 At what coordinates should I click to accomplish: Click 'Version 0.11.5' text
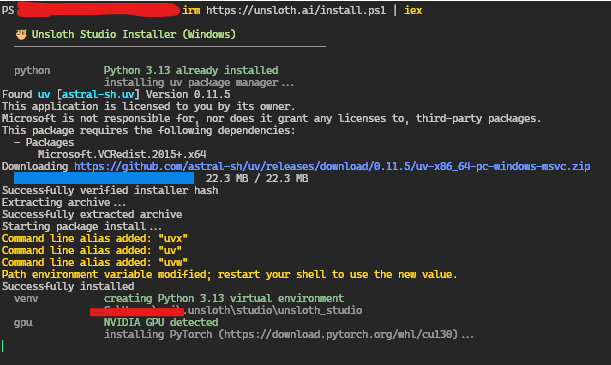click(x=188, y=95)
